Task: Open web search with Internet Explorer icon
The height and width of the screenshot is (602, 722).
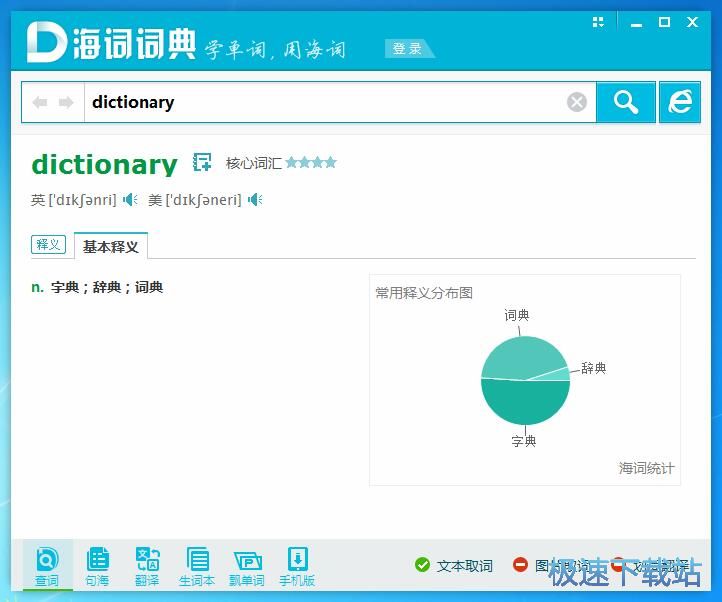Action: click(680, 102)
